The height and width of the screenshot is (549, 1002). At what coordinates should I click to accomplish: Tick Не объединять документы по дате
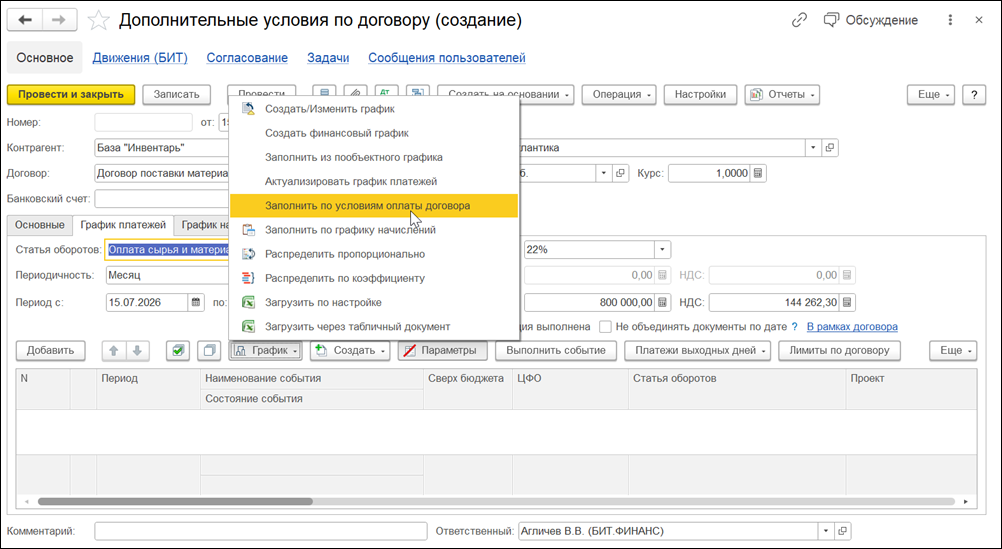[x=605, y=327]
